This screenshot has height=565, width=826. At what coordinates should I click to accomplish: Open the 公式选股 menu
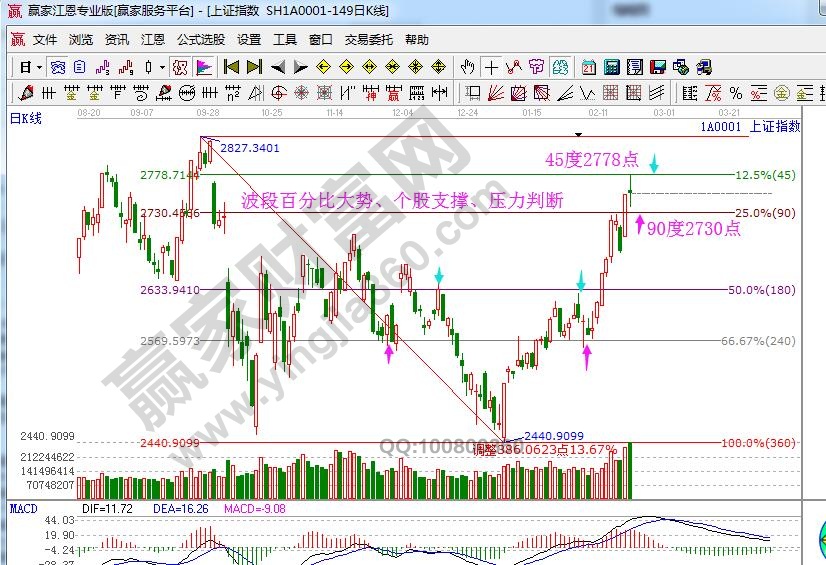(201, 40)
